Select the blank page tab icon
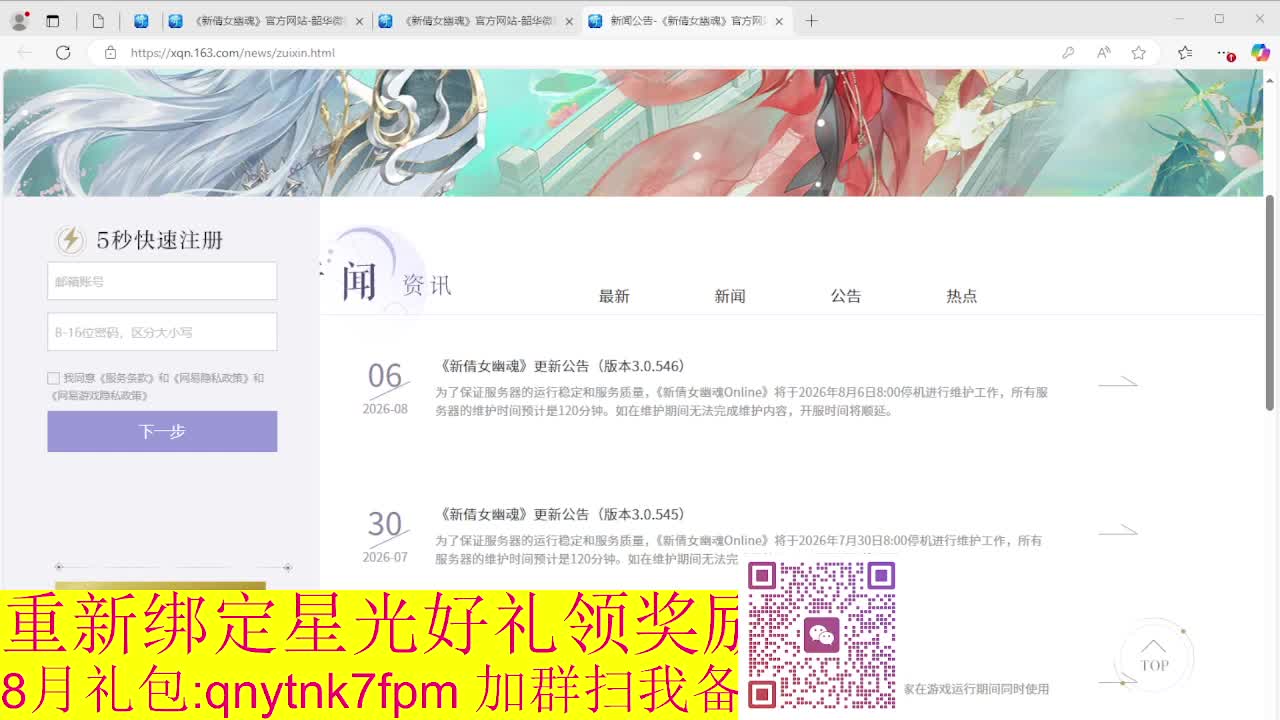Image resolution: width=1280 pixels, height=720 pixels. (98, 20)
